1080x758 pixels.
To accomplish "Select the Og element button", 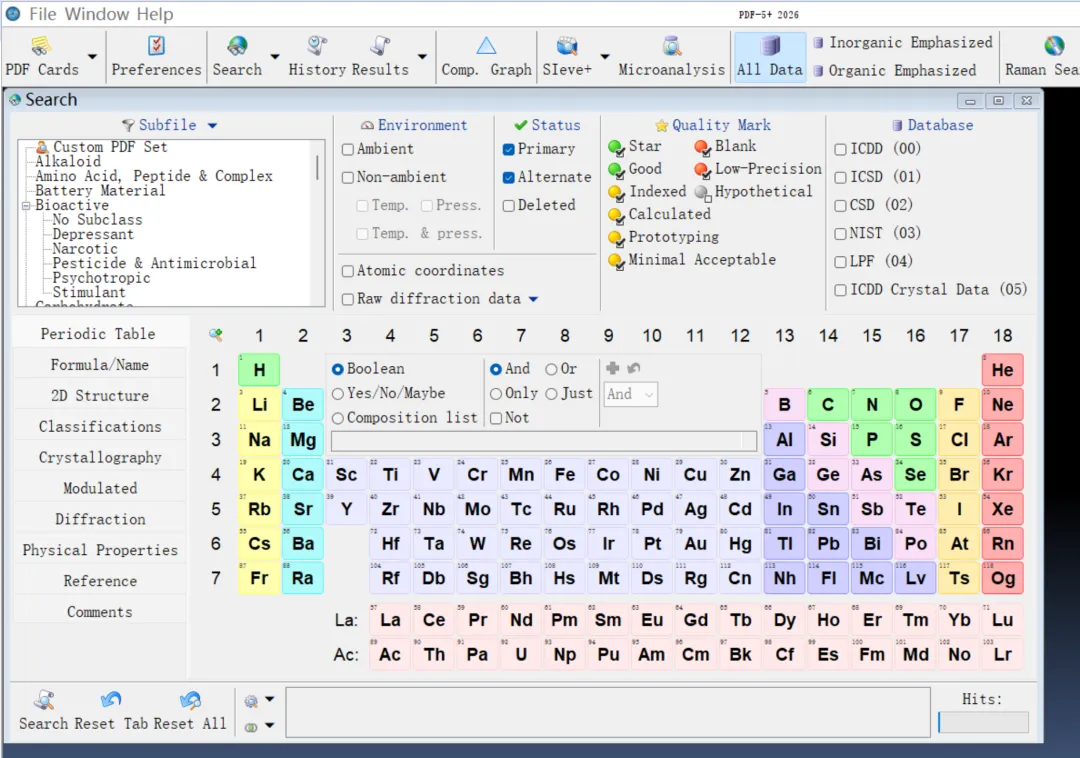I will [x=1002, y=578].
